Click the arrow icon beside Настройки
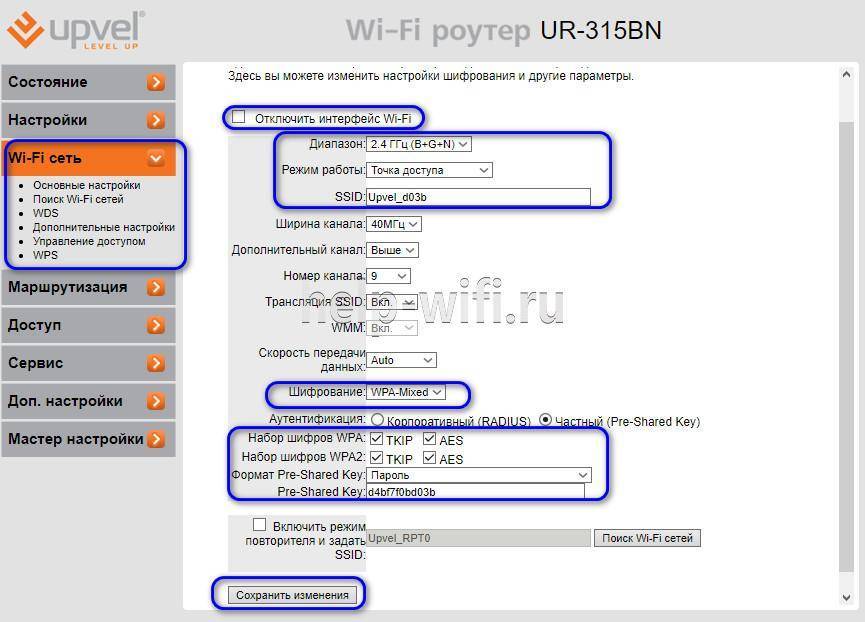 [155, 120]
